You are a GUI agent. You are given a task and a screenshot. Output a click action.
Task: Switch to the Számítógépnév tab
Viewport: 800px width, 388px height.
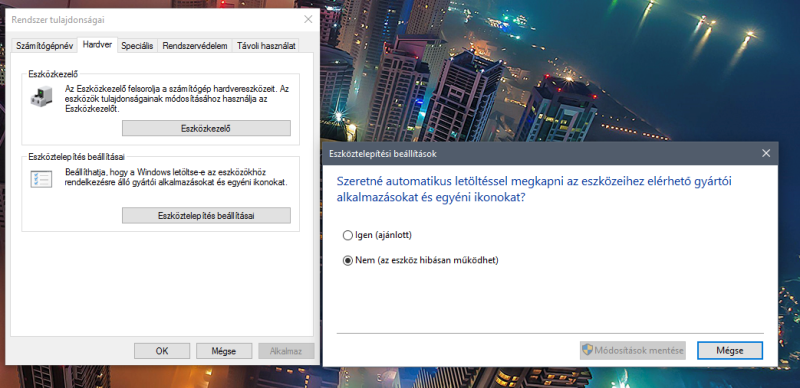[x=44, y=45]
